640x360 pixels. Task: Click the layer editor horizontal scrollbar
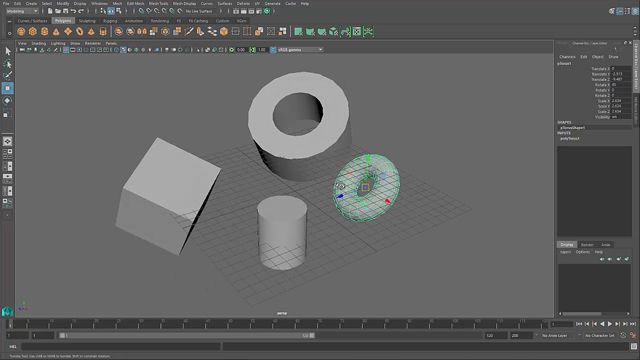point(582,313)
